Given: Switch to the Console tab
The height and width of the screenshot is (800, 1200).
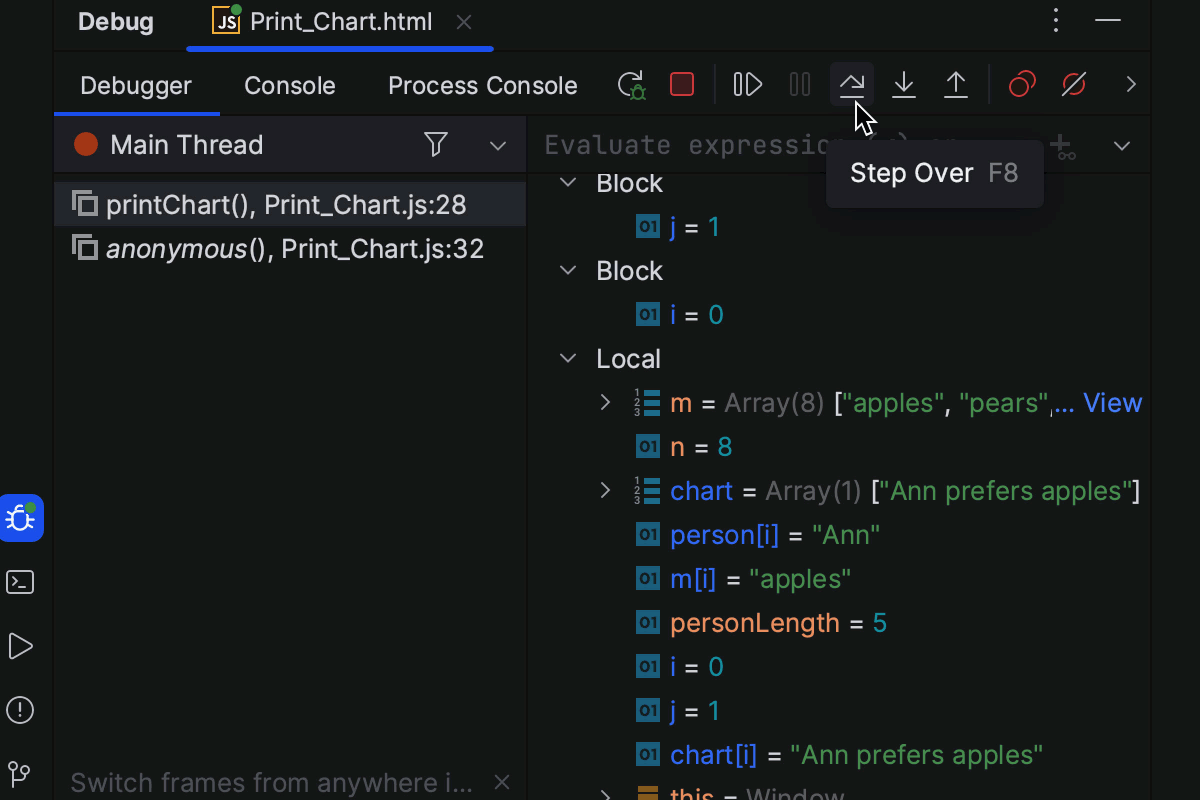Looking at the screenshot, I should pos(289,85).
